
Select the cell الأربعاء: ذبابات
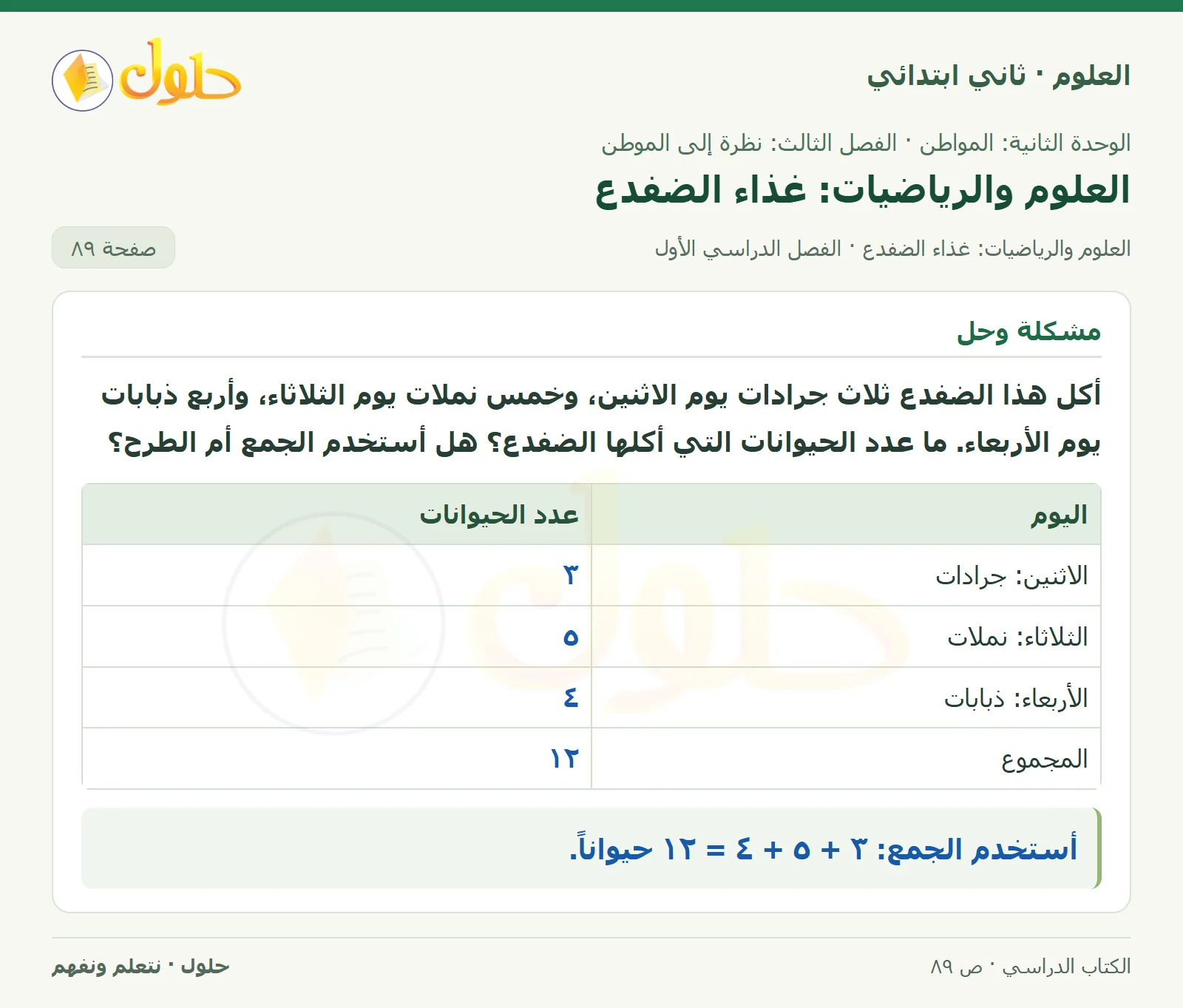(x=847, y=698)
